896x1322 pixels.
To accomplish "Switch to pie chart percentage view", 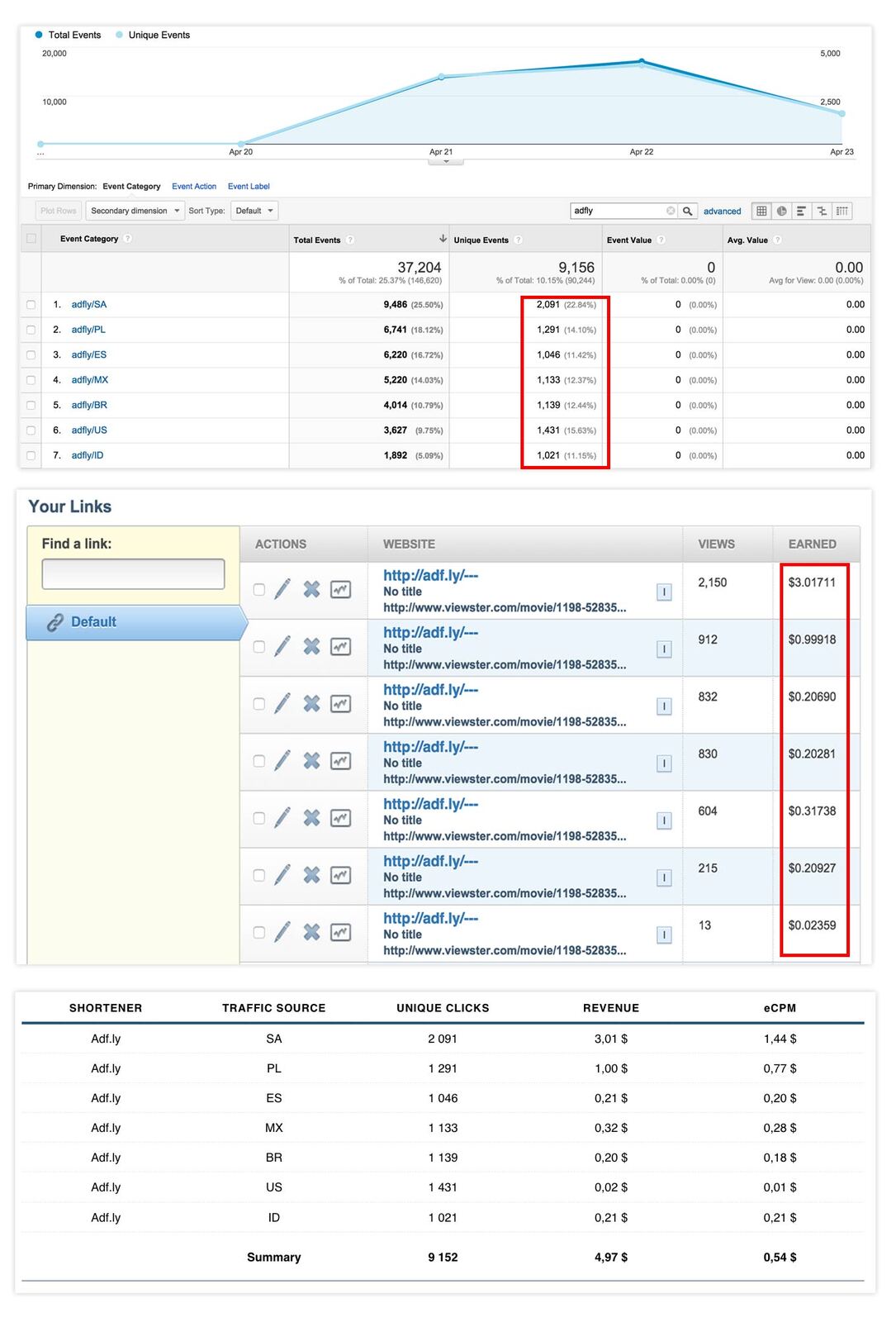I will click(x=781, y=211).
